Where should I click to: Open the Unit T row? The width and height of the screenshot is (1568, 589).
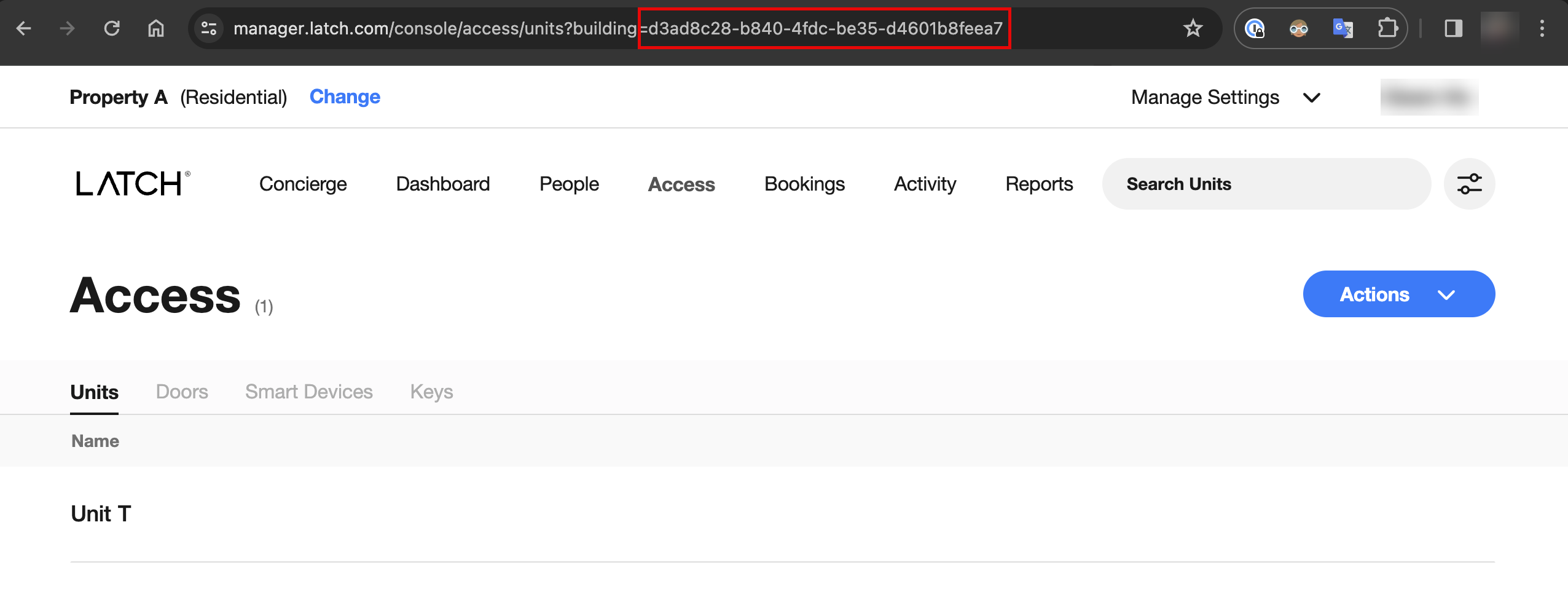(101, 514)
